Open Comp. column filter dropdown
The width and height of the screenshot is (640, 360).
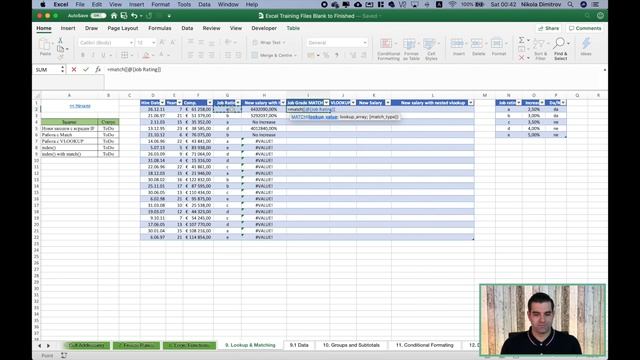tap(210, 102)
